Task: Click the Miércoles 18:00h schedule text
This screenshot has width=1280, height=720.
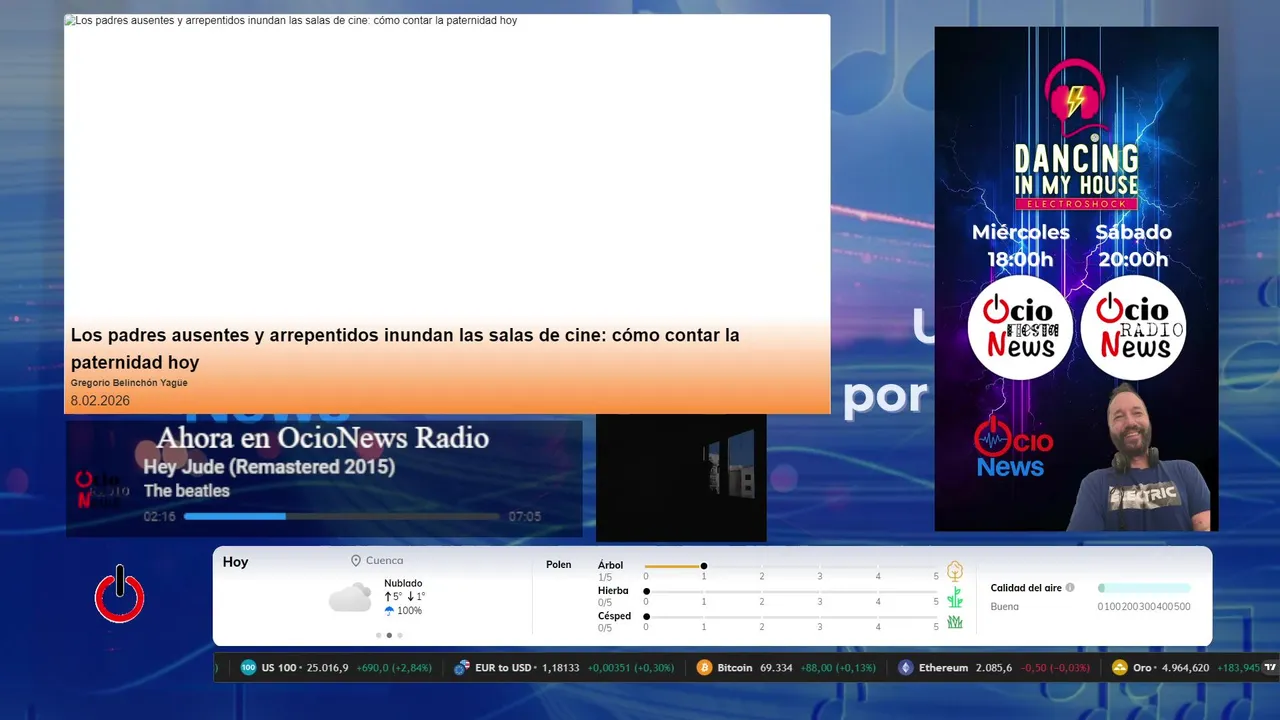Action: coord(1020,246)
